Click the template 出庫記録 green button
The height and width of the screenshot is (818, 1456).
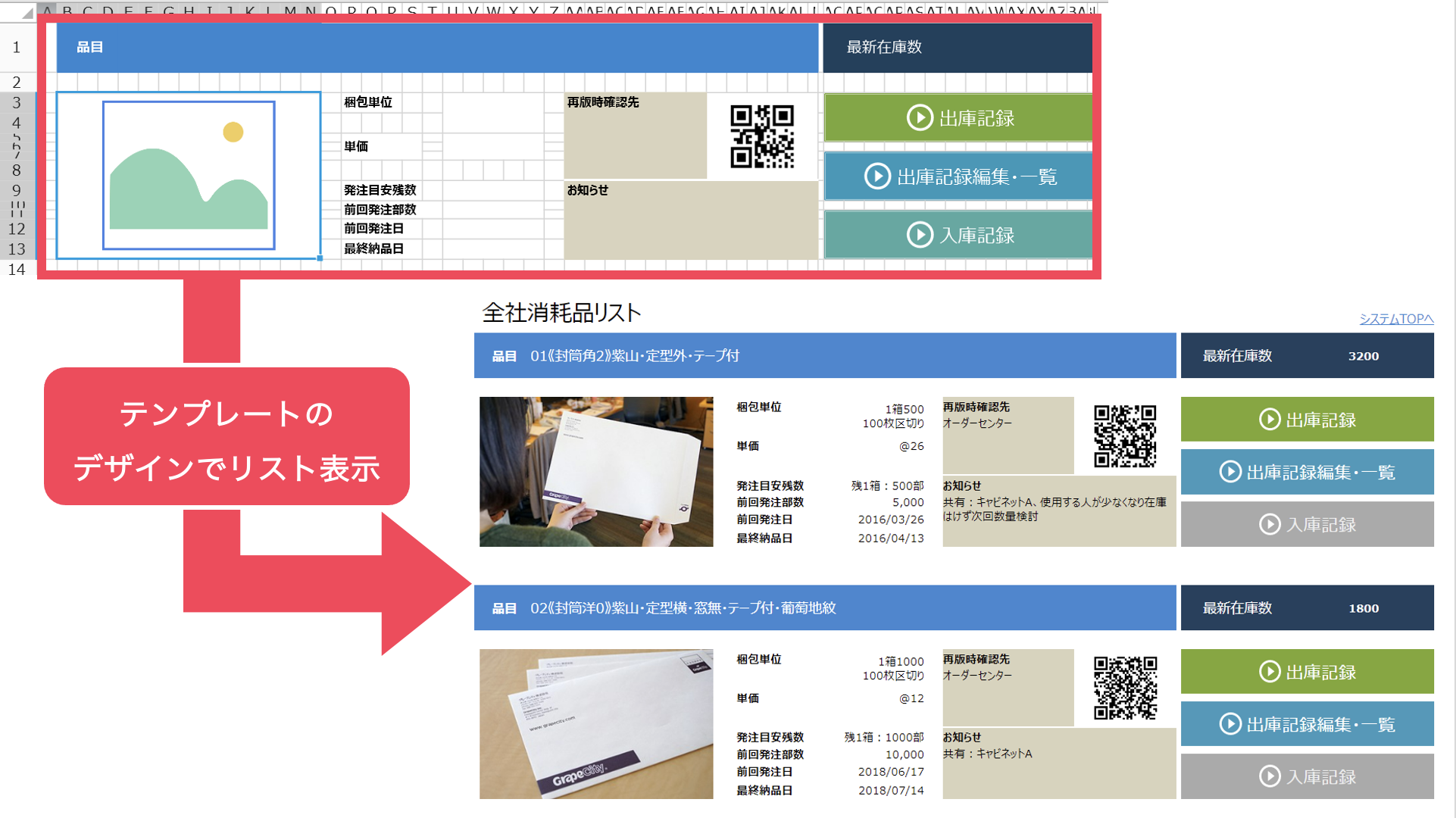pos(958,117)
